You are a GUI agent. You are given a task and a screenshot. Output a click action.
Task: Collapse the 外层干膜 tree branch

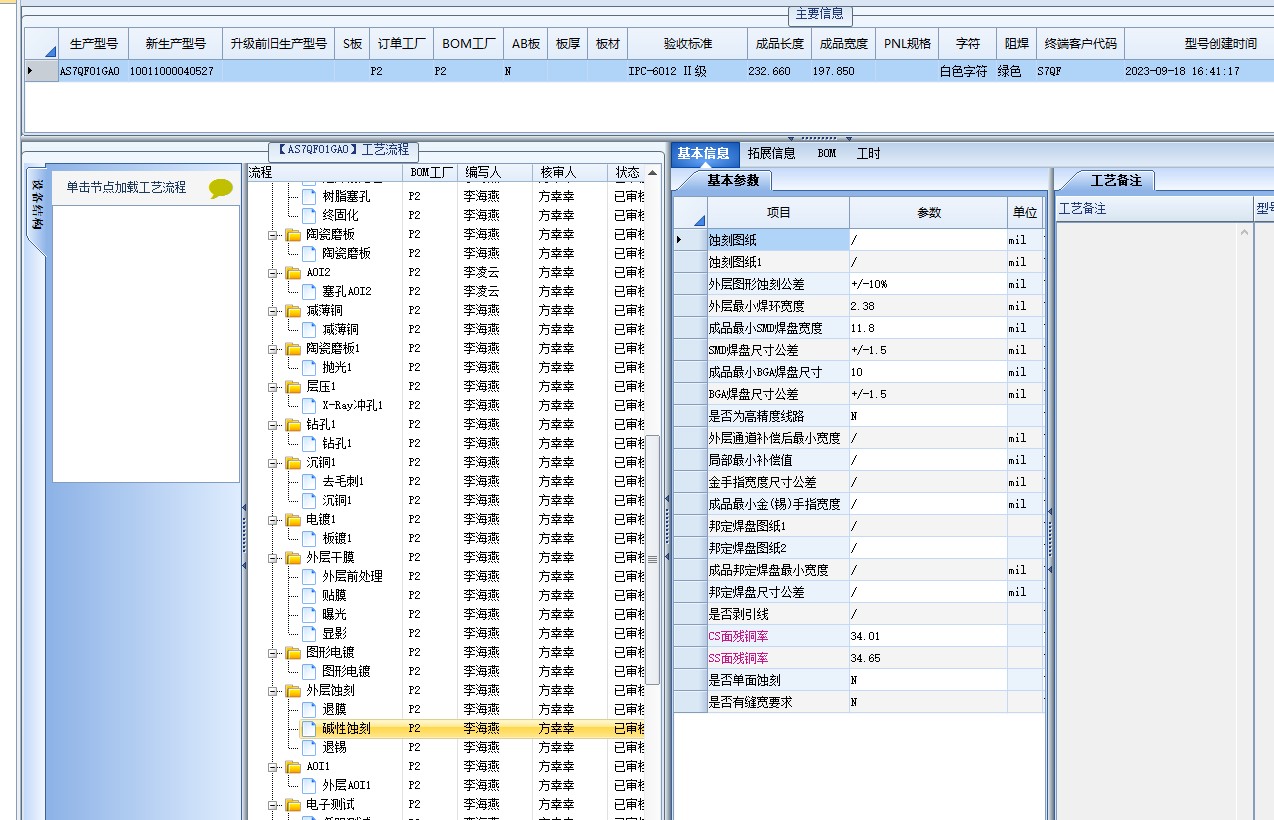(x=274, y=557)
